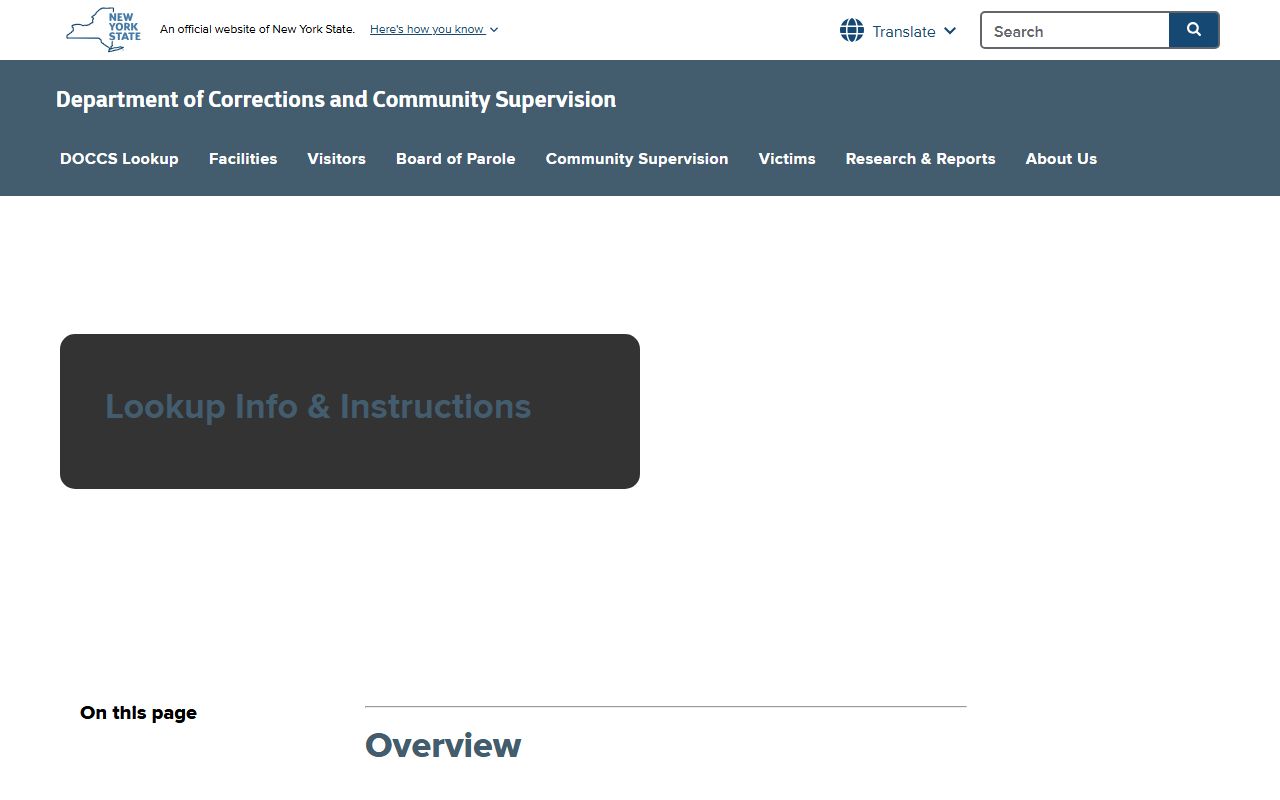Viewport: 1280px width, 800px height.
Task: Open the Board of Parole menu
Action: point(456,158)
